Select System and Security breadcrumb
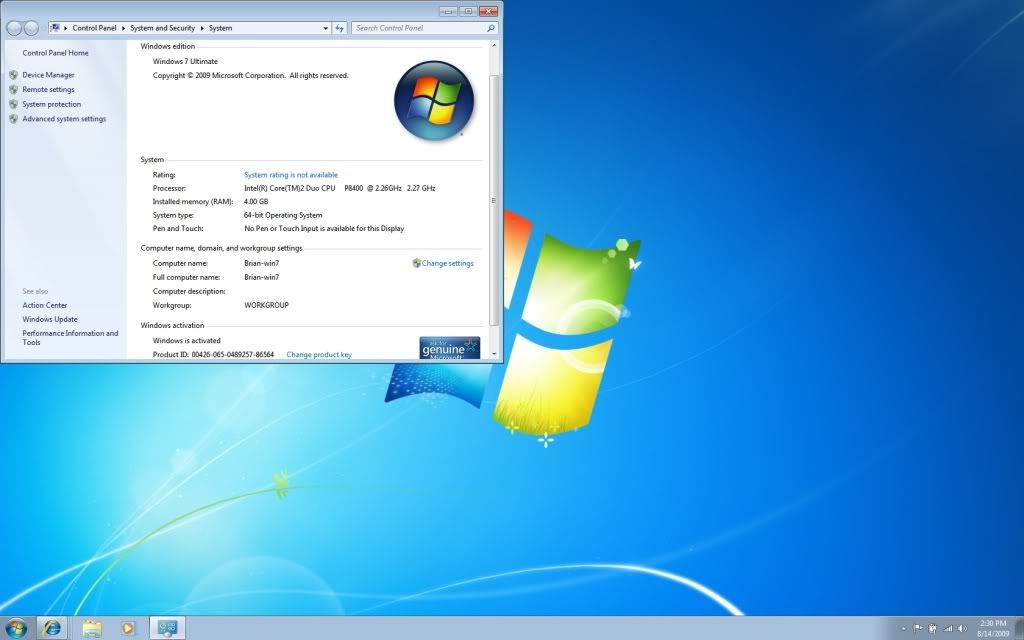 click(x=163, y=28)
